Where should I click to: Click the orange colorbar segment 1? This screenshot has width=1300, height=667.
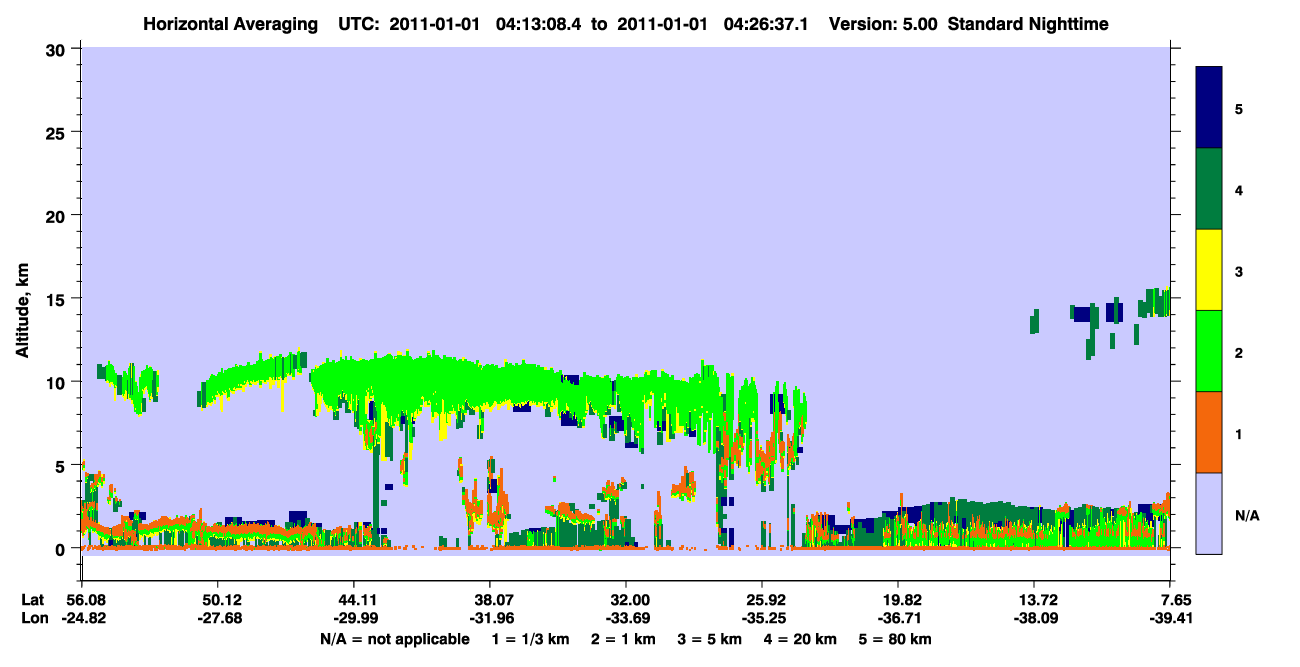[x=1209, y=432]
